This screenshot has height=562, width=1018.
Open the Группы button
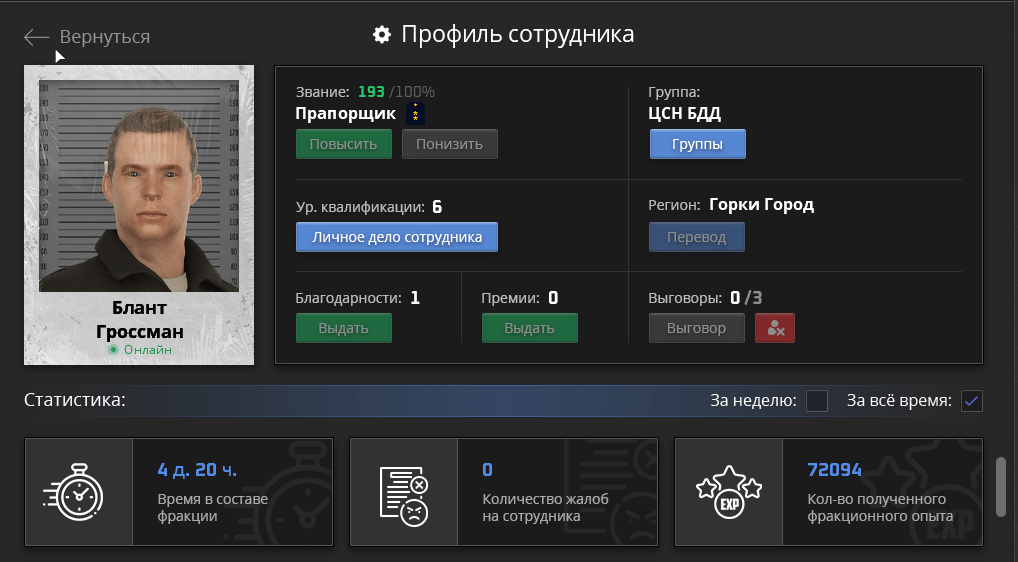pyautogui.click(x=697, y=144)
